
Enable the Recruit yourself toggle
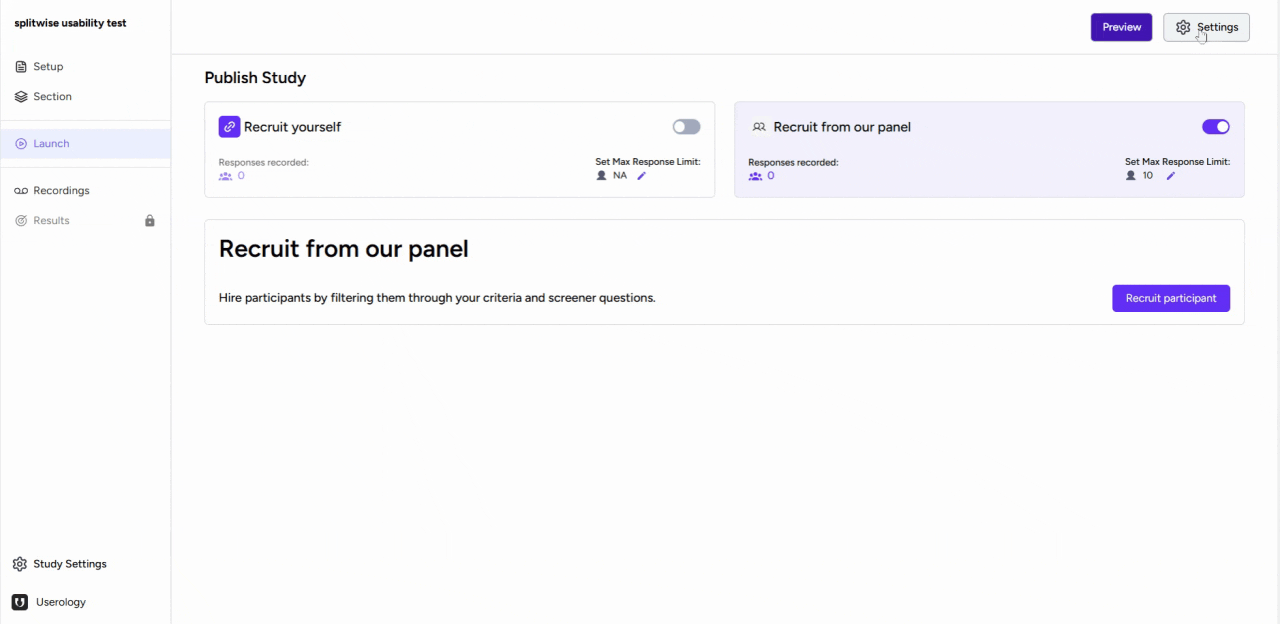(x=686, y=126)
